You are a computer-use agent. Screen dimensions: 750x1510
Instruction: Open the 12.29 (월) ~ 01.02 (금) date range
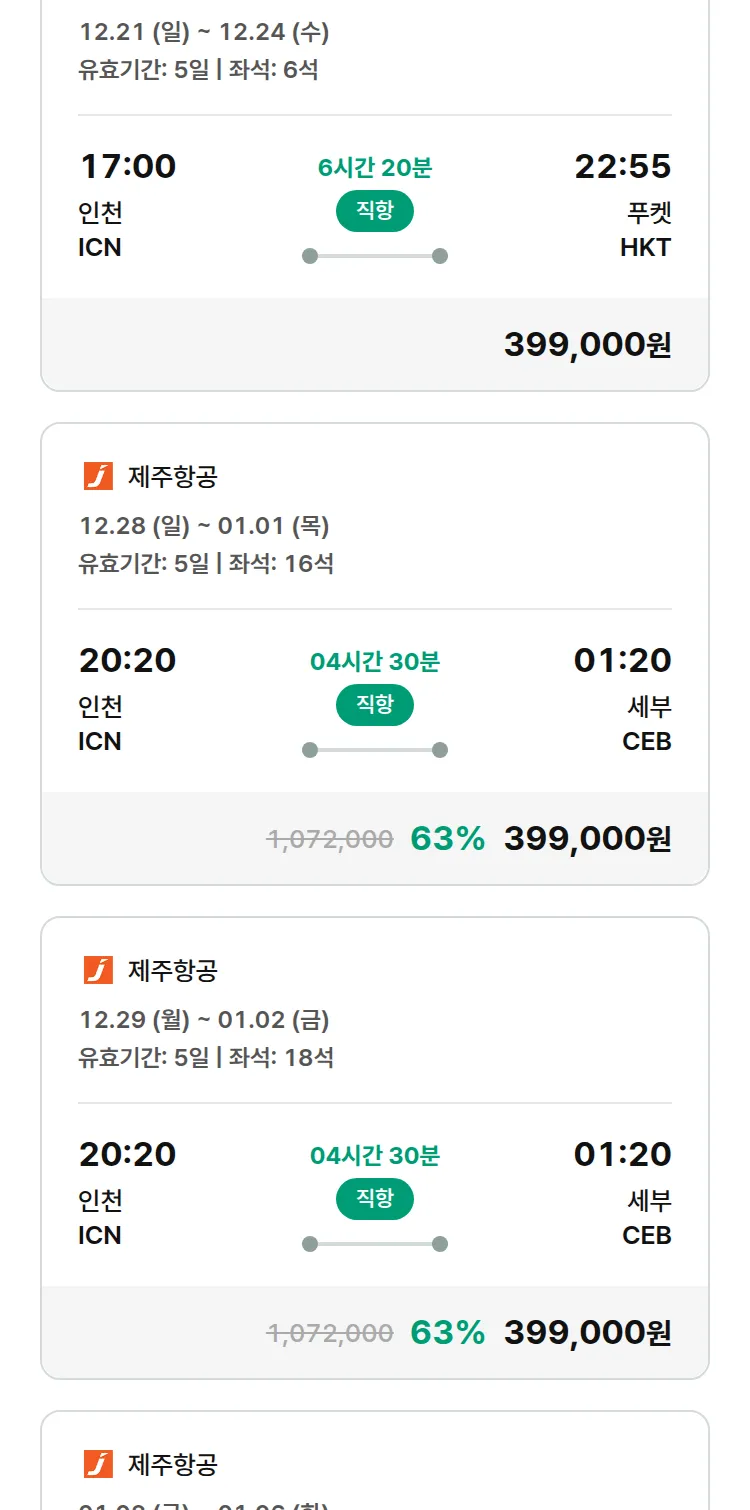[x=204, y=1019]
